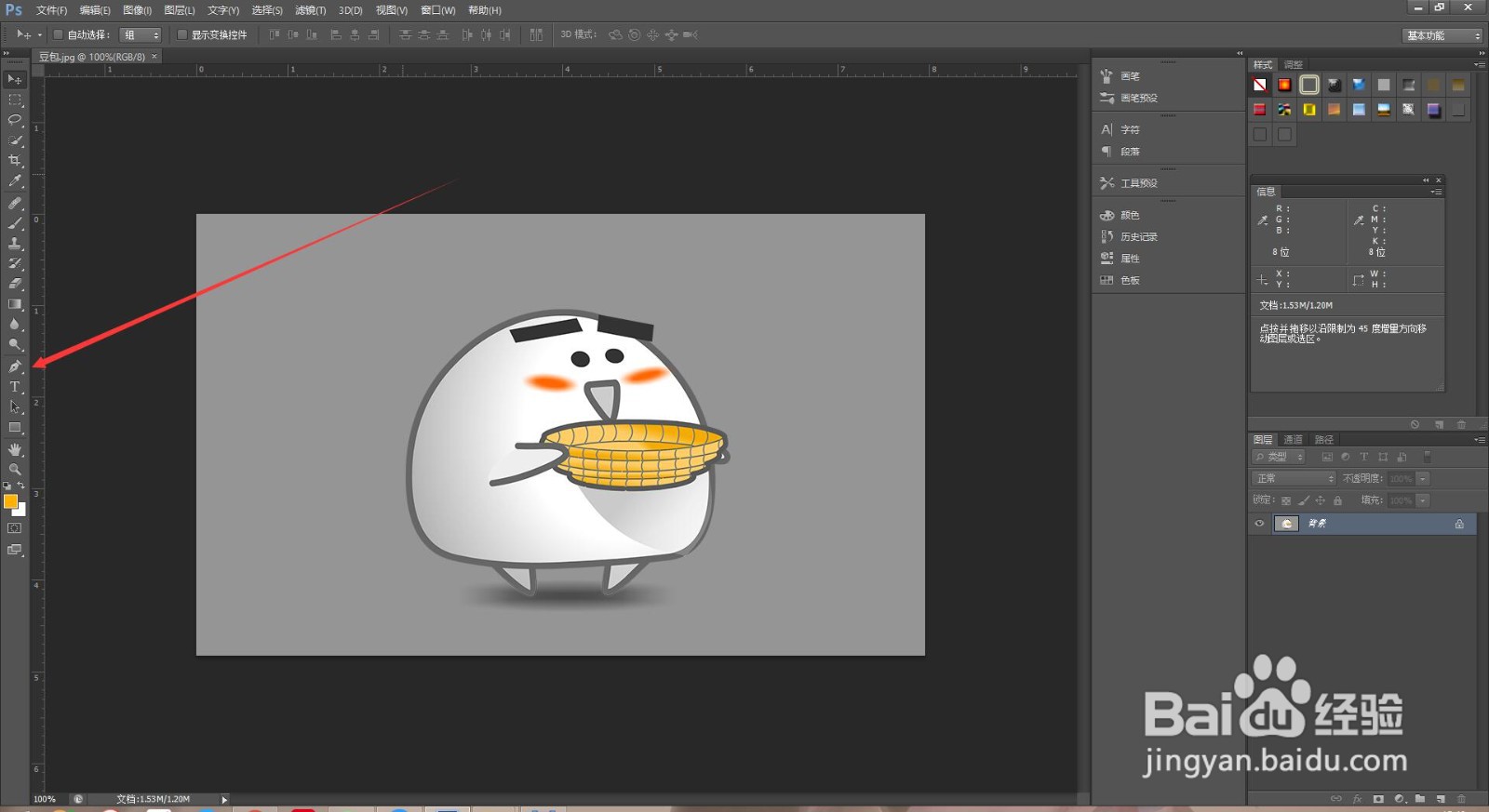Select the Clone Stamp tool
1489x812 pixels.
click(15, 244)
